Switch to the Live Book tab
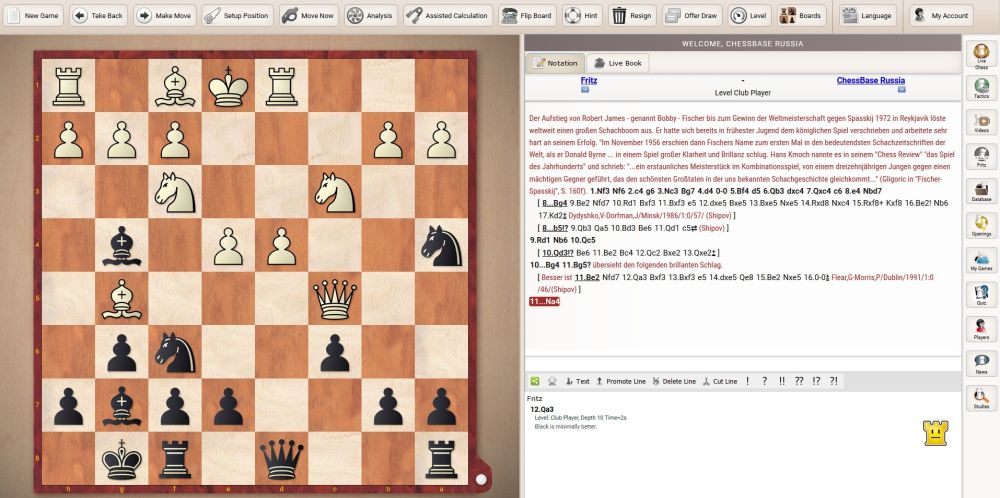 click(619, 63)
